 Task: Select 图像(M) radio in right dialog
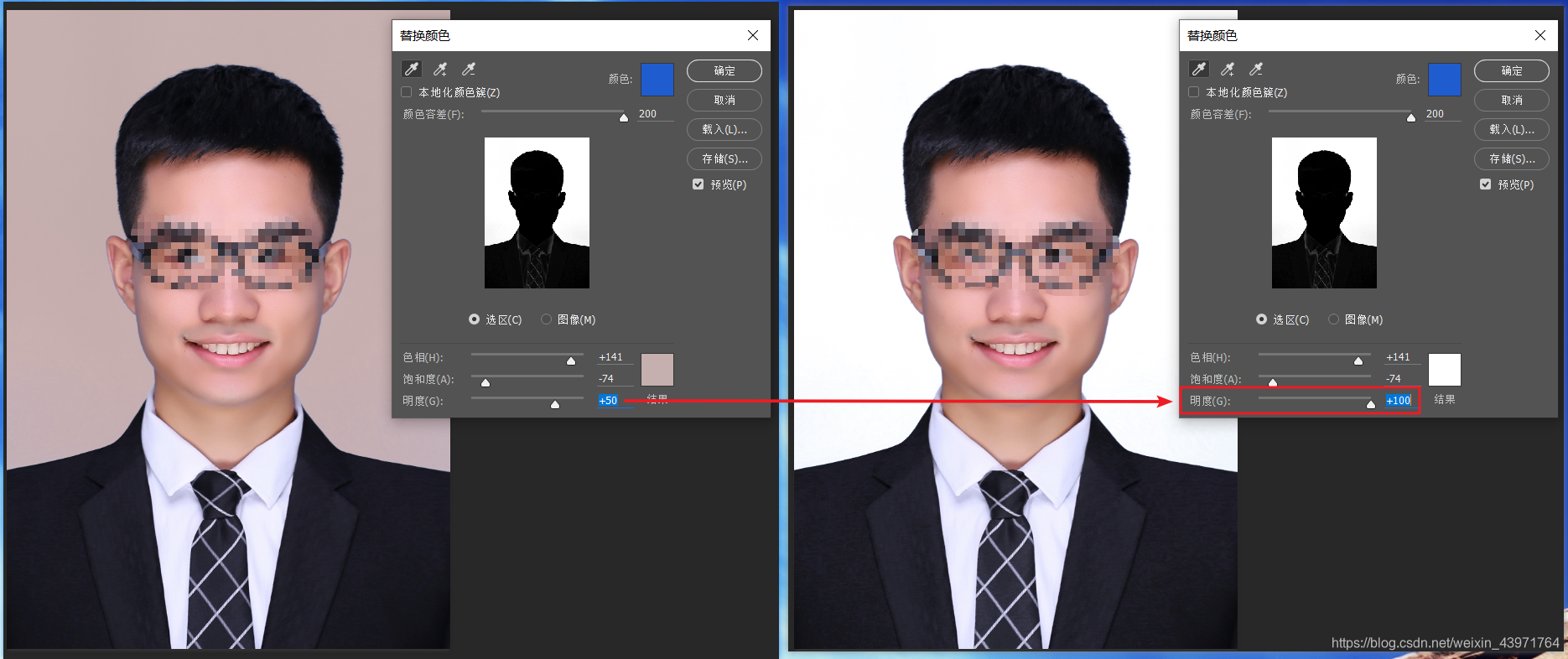point(1334,319)
